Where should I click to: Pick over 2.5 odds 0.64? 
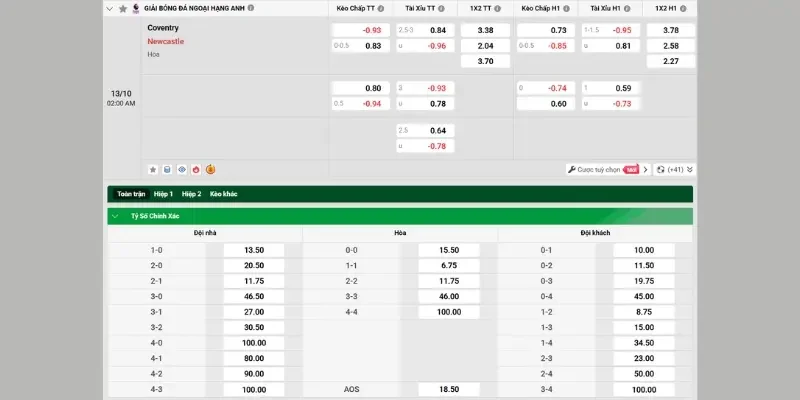[x=426, y=131]
